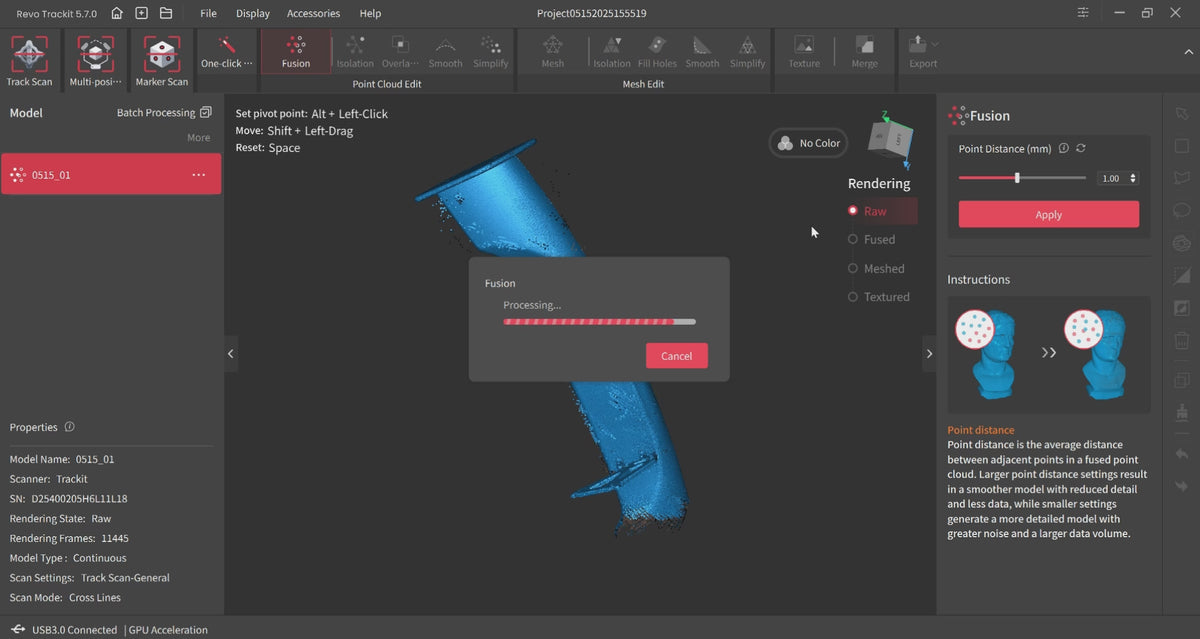Open the File menu
The height and width of the screenshot is (639, 1200).
point(208,13)
